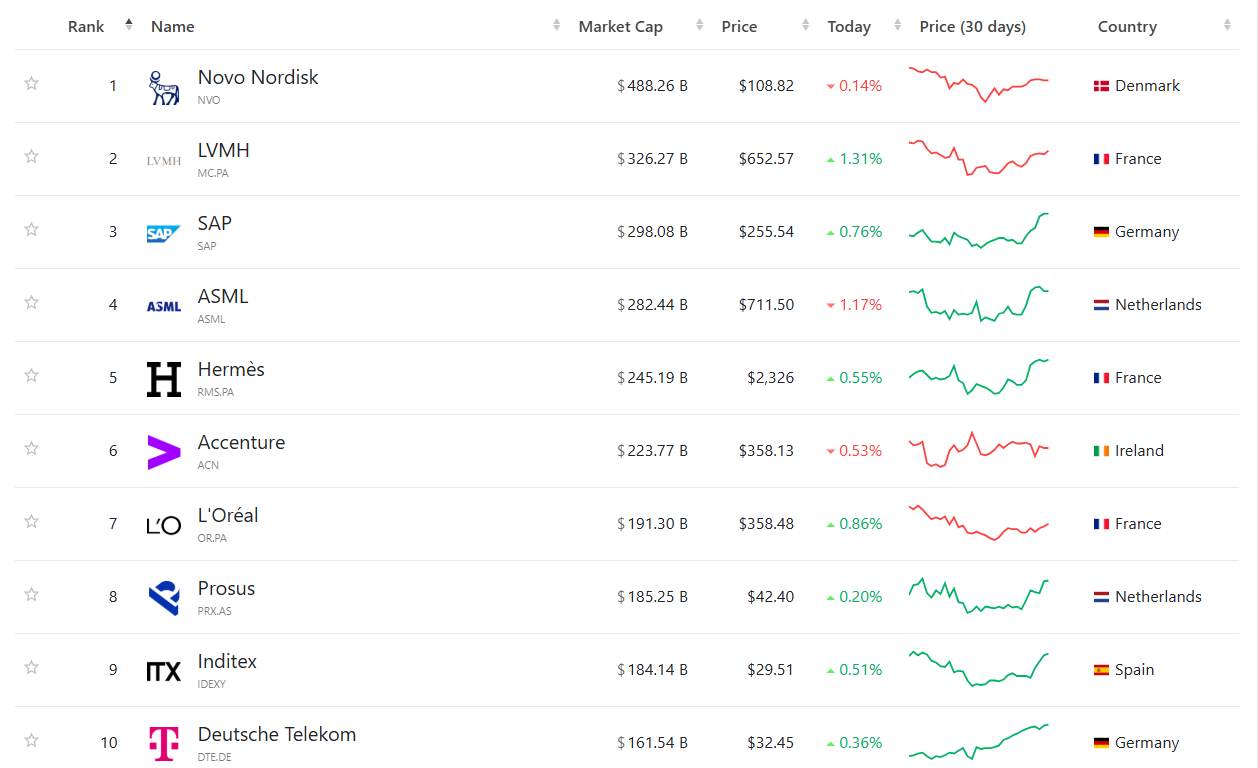
Task: Open Hermès company link
Action: 231,369
